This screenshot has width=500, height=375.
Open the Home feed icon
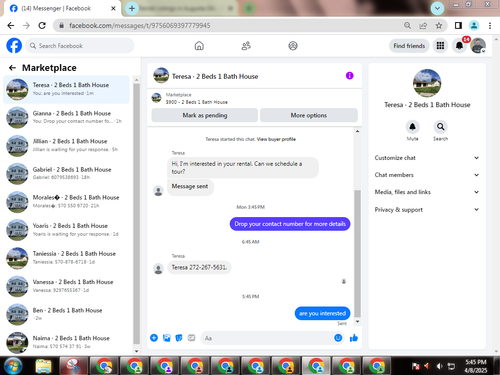[x=199, y=46]
